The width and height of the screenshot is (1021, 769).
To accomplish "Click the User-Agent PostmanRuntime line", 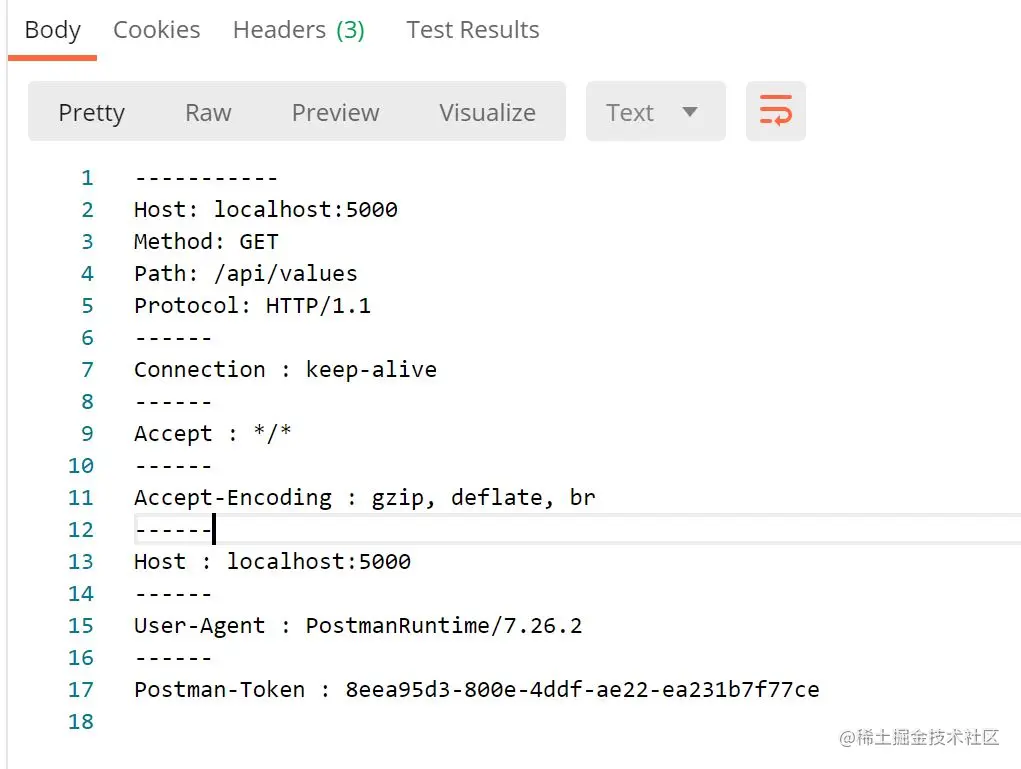I will click(x=358, y=626).
